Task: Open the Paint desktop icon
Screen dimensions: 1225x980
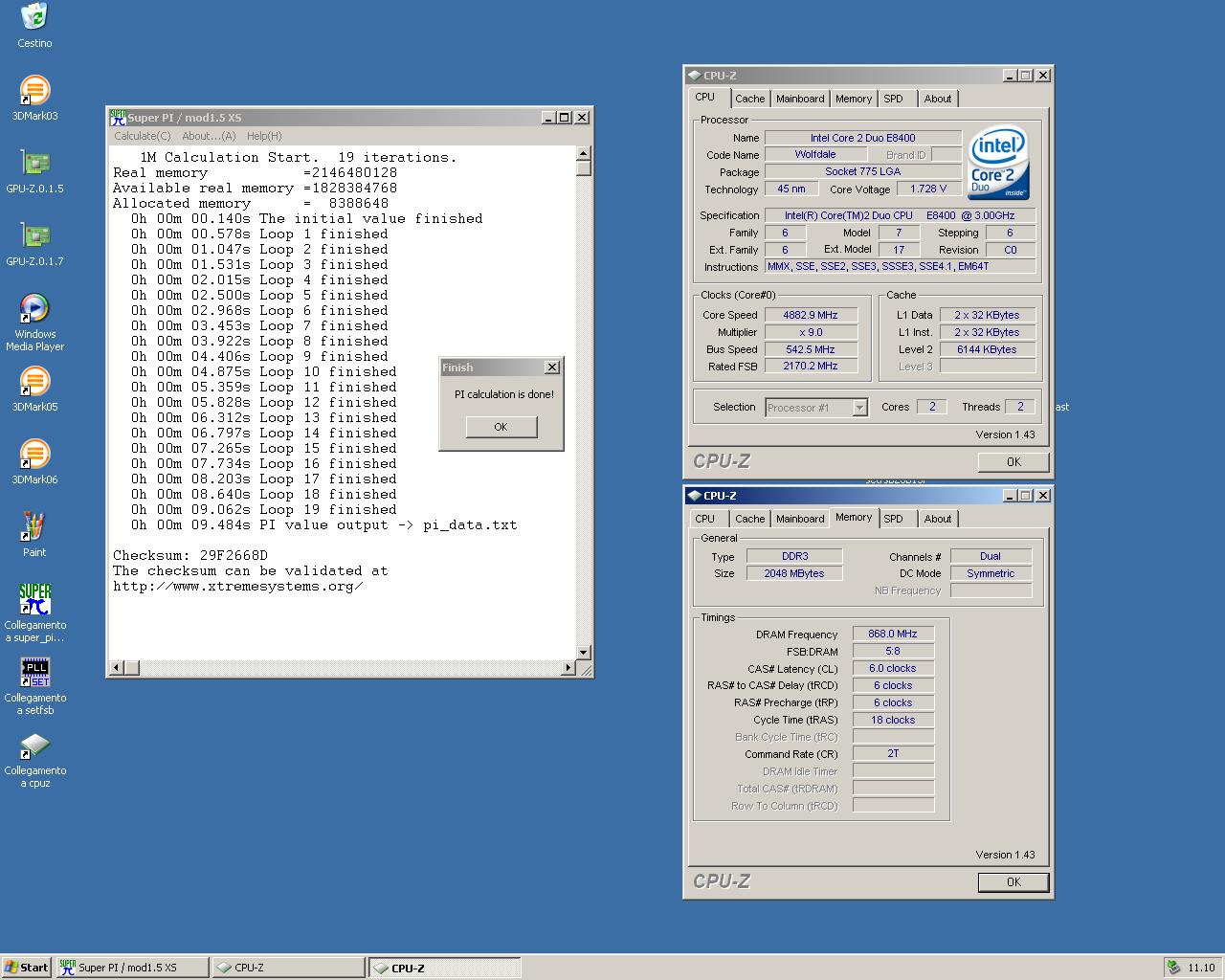Action: (34, 526)
